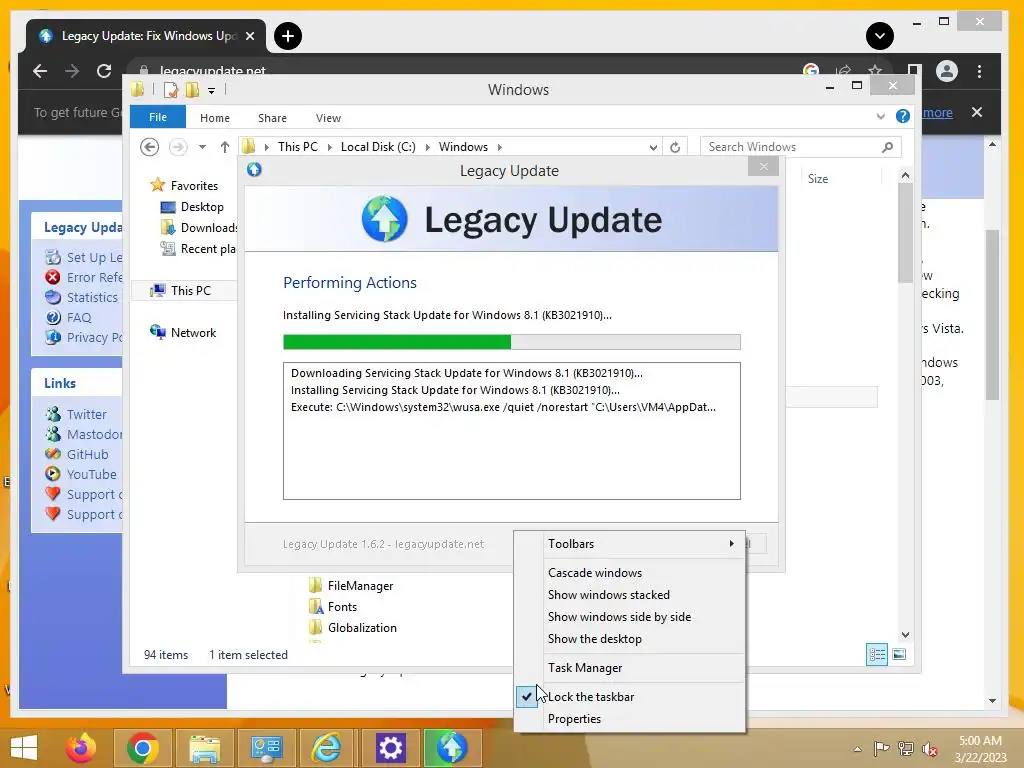This screenshot has width=1024, height=768.
Task: Open a new Chrome tab
Action: click(x=288, y=36)
